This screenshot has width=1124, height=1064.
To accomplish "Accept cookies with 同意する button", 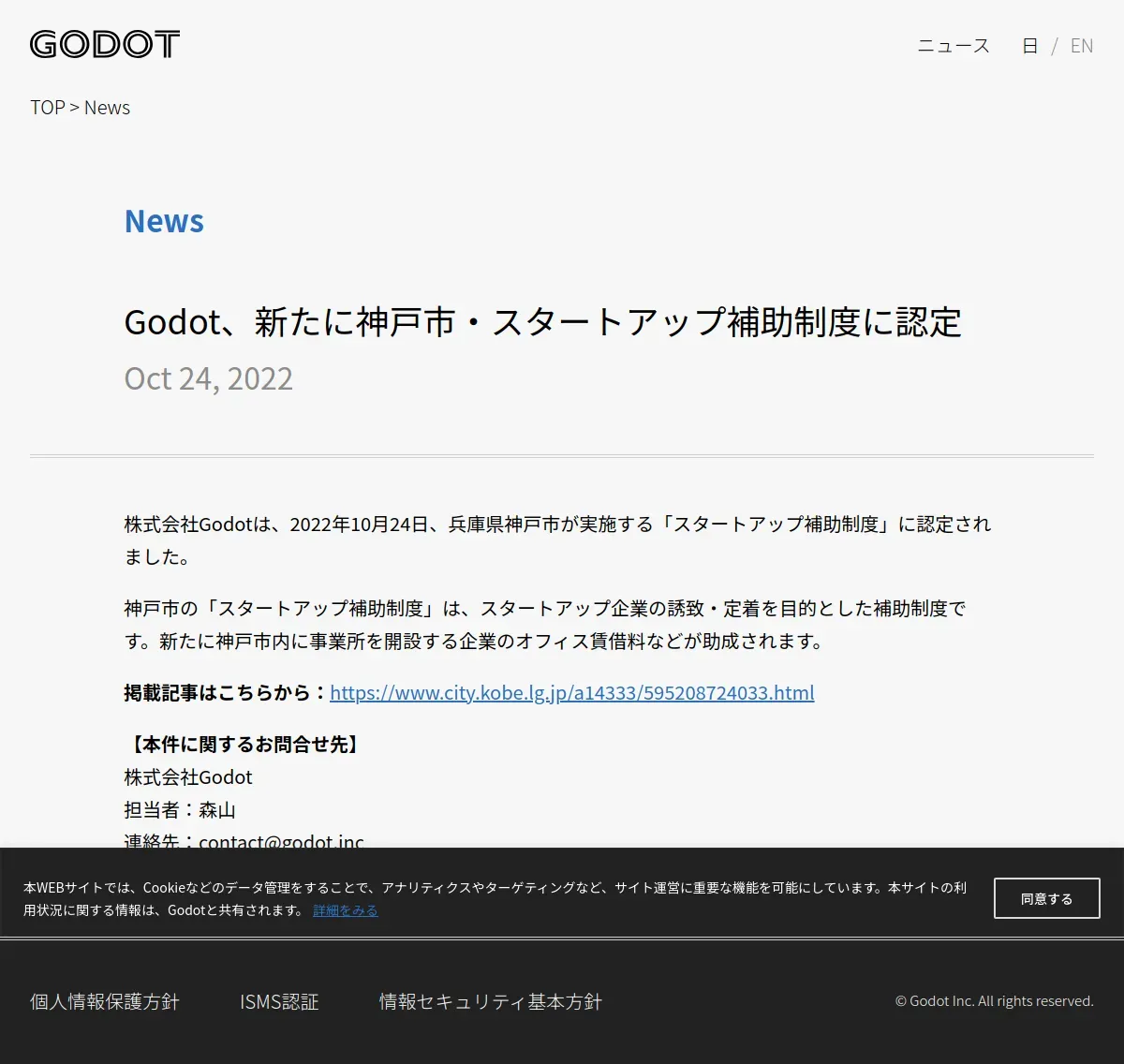I will click(1047, 898).
